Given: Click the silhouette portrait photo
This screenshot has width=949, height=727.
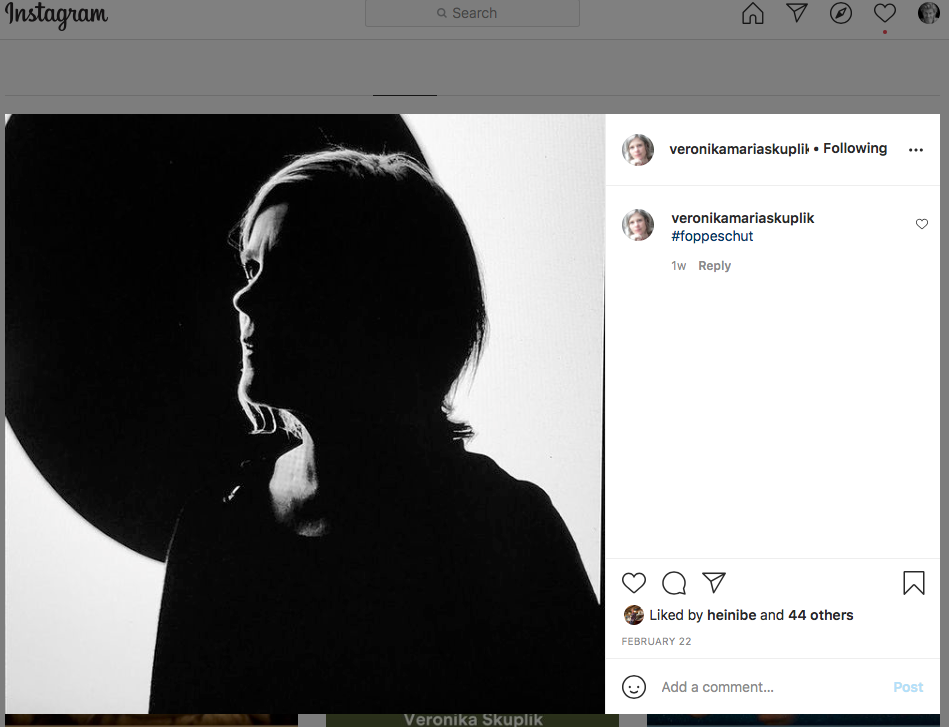Looking at the screenshot, I should coord(305,413).
